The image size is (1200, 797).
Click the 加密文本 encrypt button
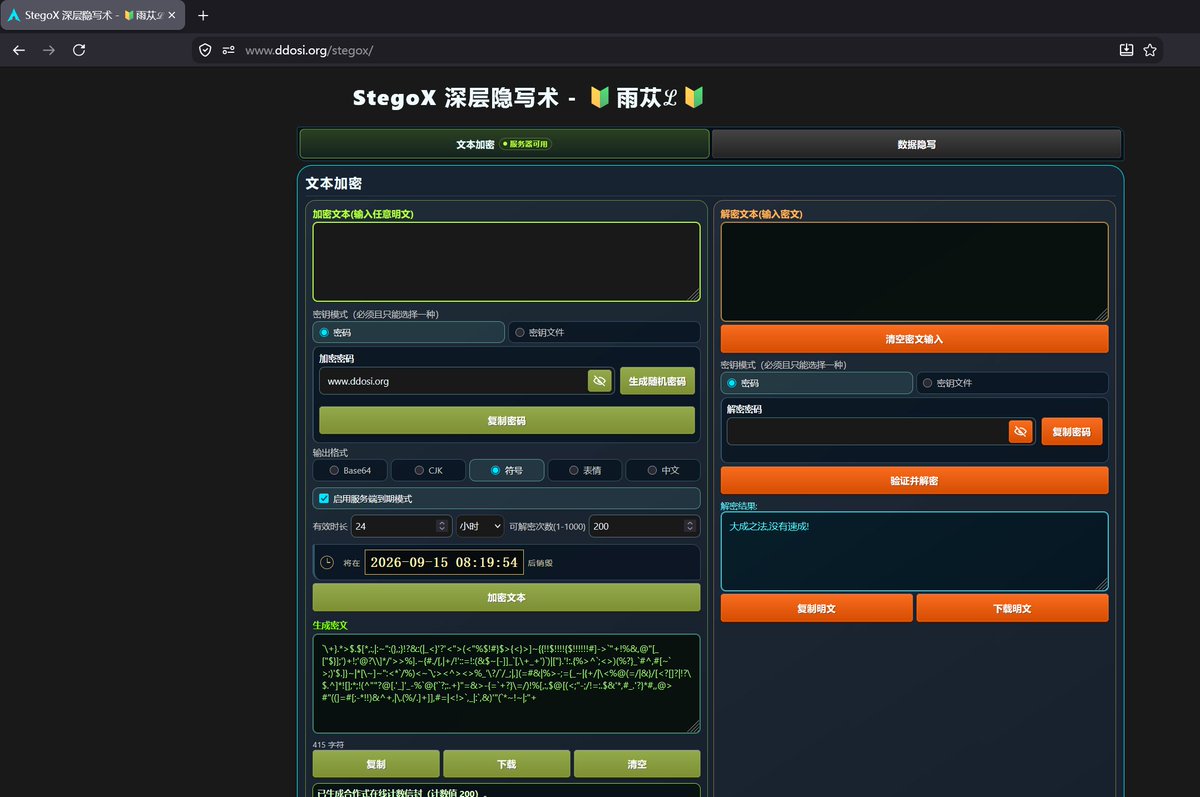pyautogui.click(x=506, y=598)
